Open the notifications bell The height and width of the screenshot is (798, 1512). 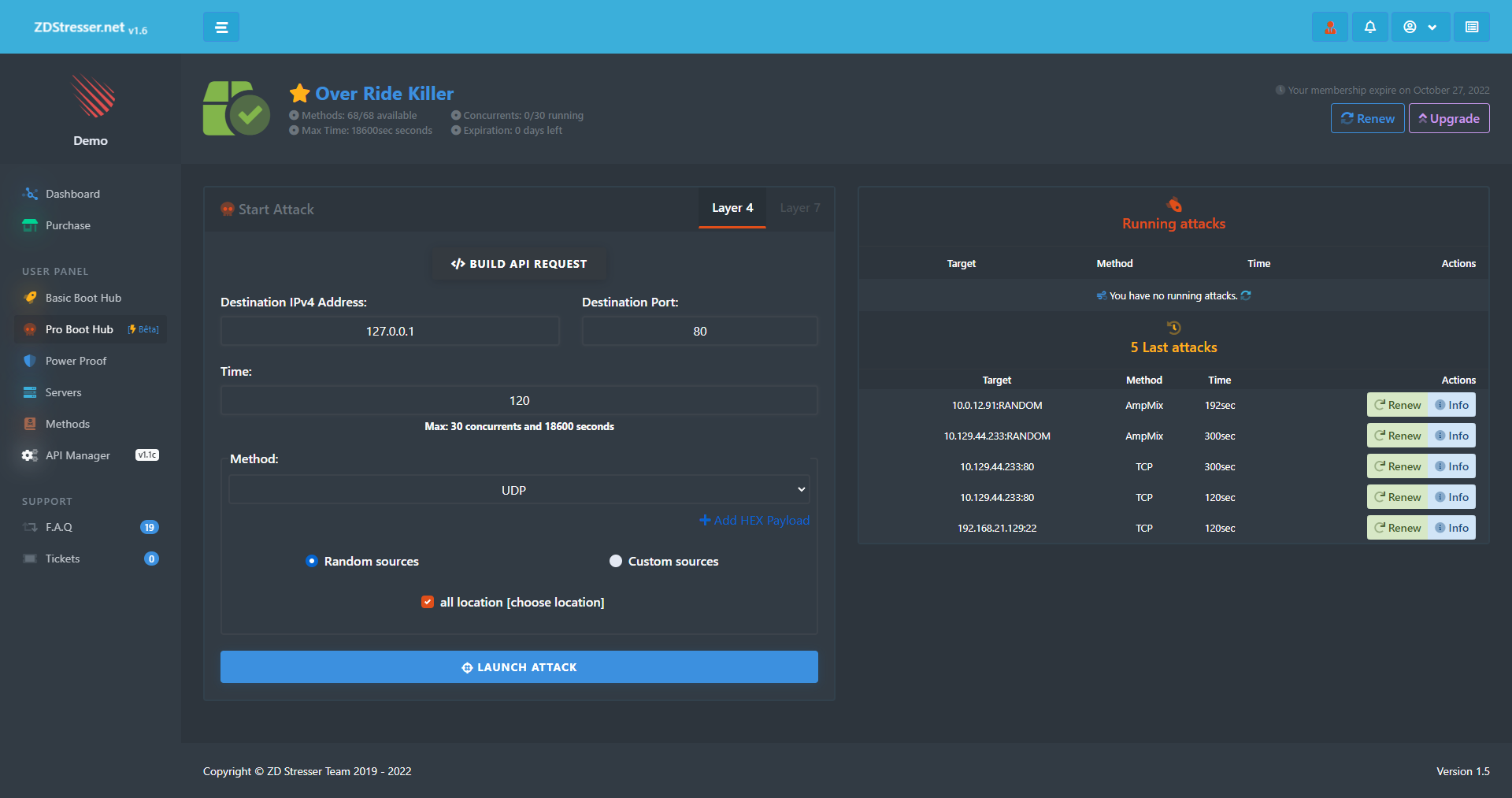click(x=1370, y=28)
